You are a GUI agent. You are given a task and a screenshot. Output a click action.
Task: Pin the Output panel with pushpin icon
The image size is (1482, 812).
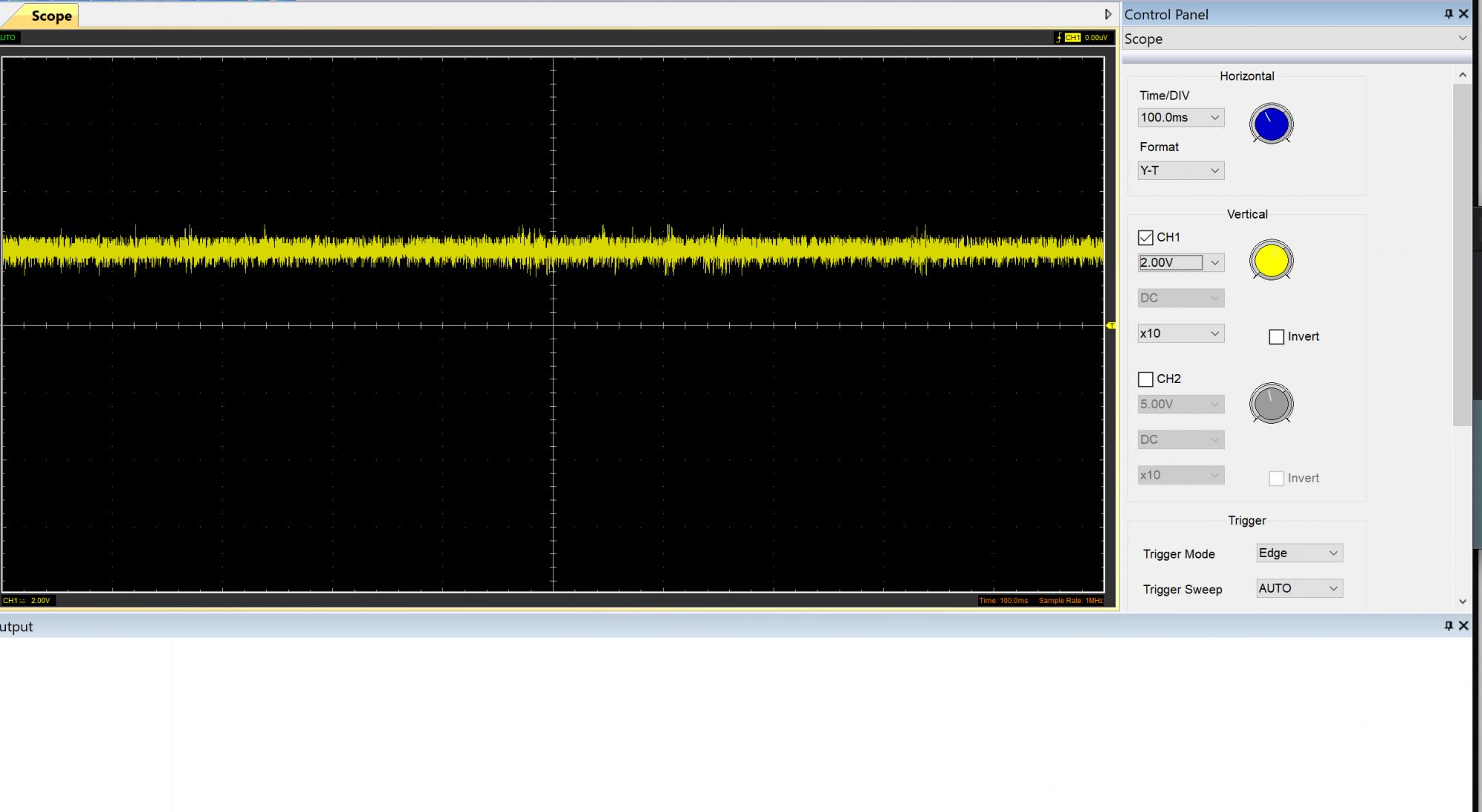point(1449,626)
